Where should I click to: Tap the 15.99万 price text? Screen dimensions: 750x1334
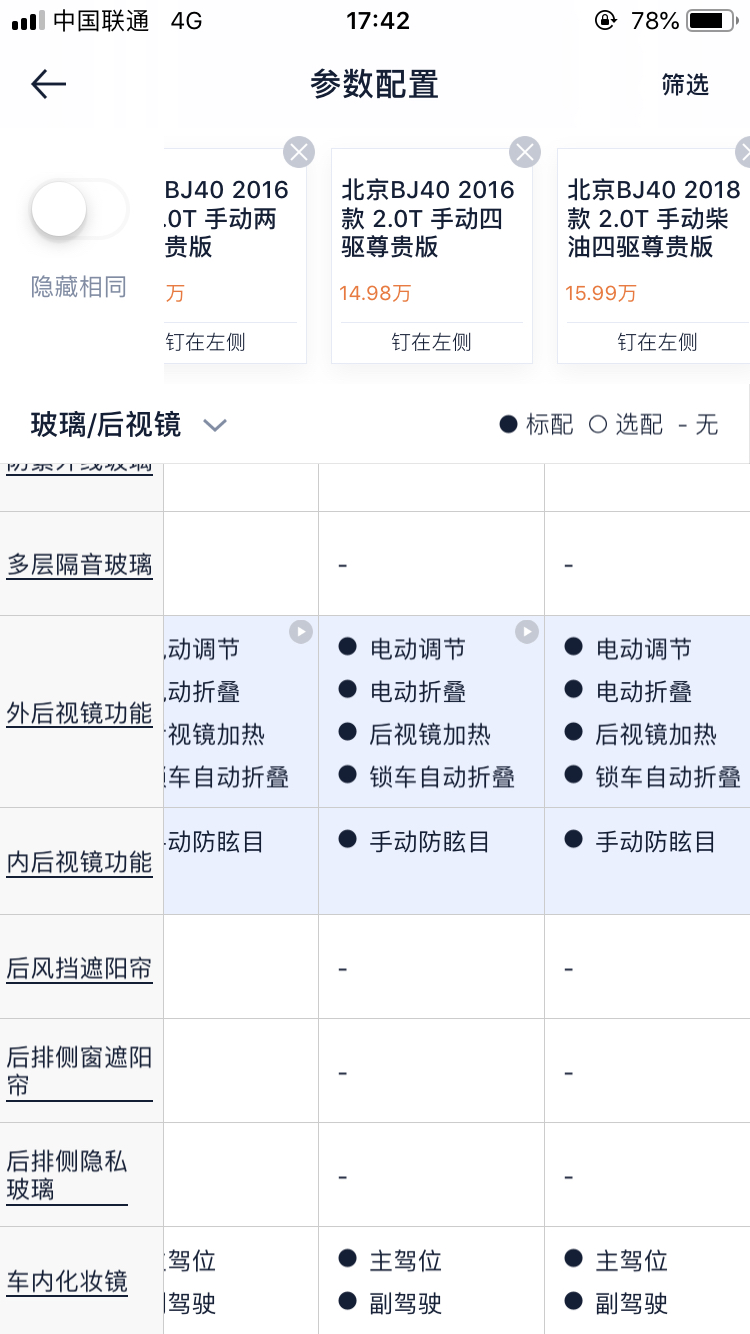click(x=602, y=293)
